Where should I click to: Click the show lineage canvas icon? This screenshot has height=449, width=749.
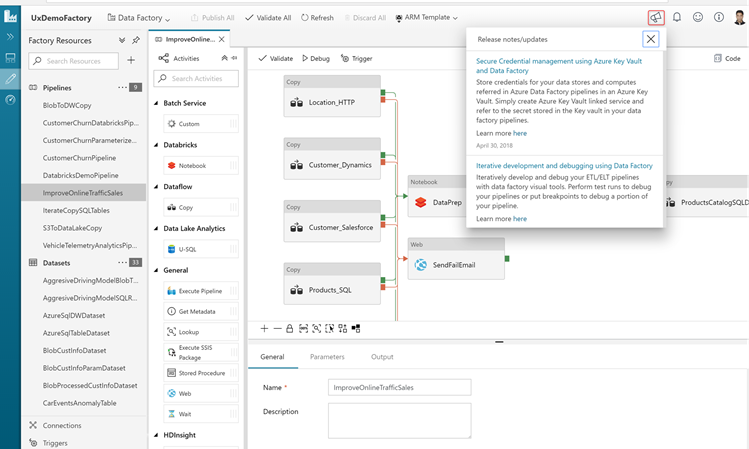pos(356,329)
